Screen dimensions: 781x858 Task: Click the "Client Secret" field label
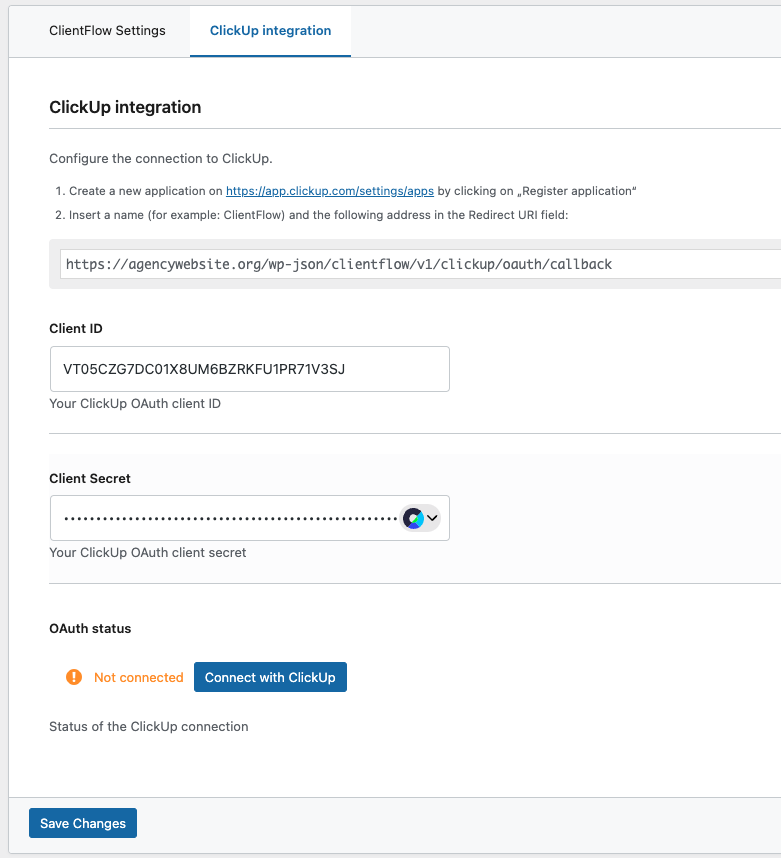(90, 478)
